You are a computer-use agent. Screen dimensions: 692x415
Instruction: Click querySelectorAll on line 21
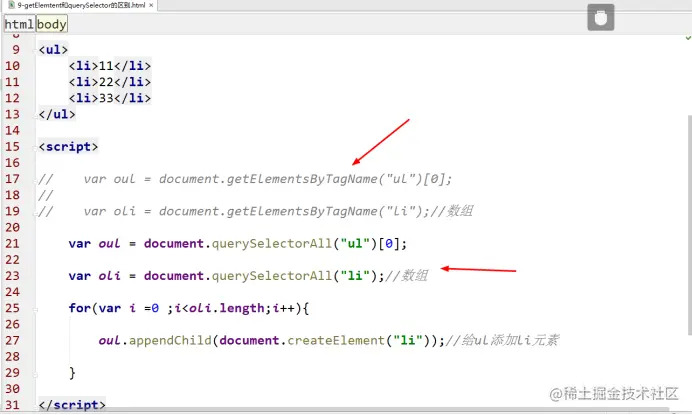pos(271,244)
